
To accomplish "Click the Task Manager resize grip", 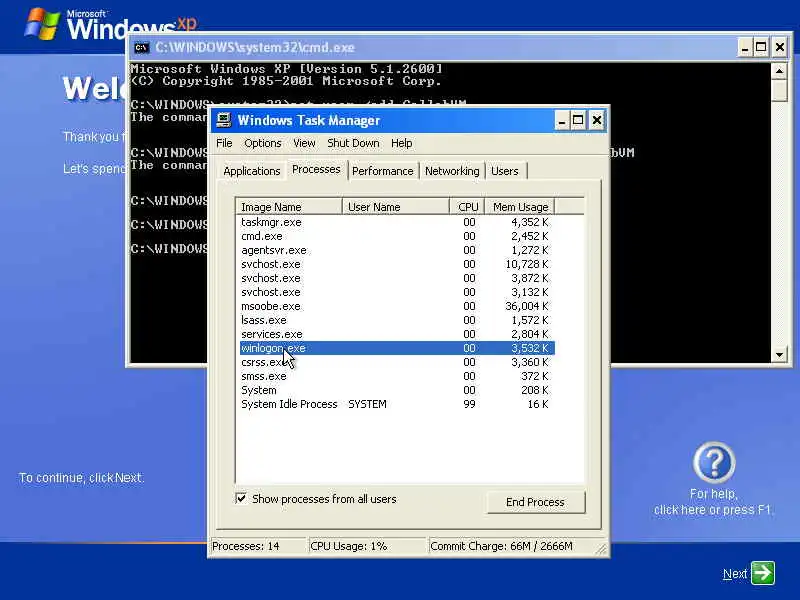I will pyautogui.click(x=602, y=548).
